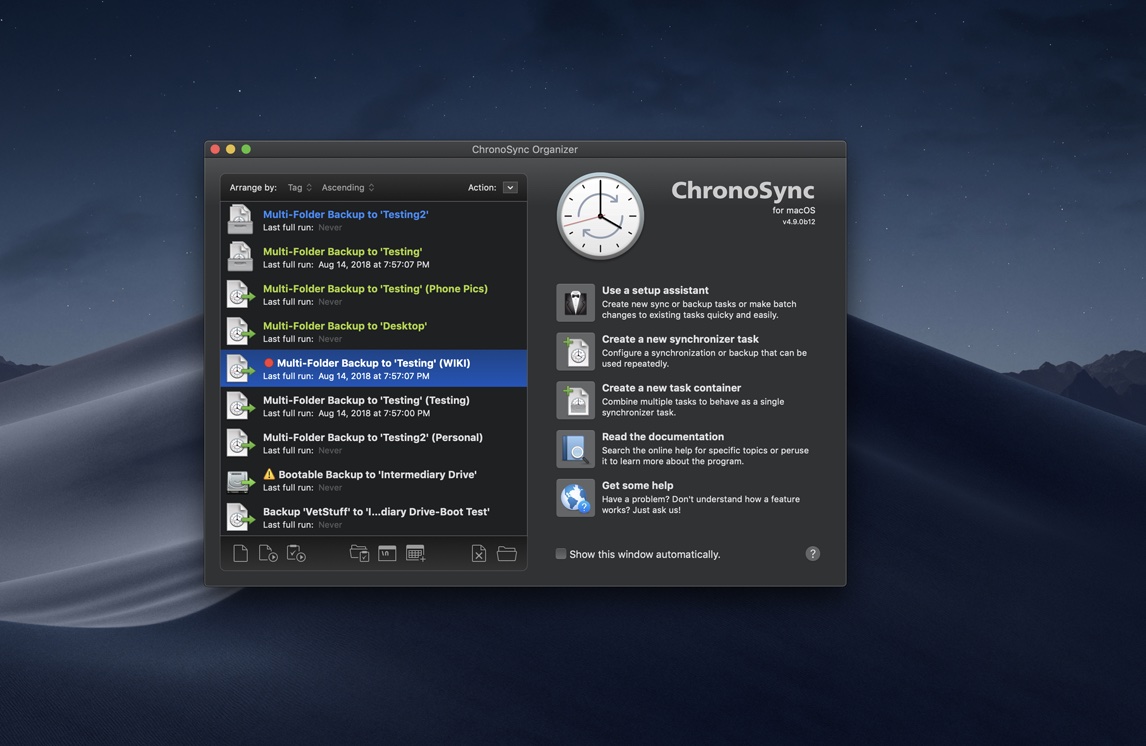
Task: Click the folder with clipboard icon
Action: tap(359, 554)
